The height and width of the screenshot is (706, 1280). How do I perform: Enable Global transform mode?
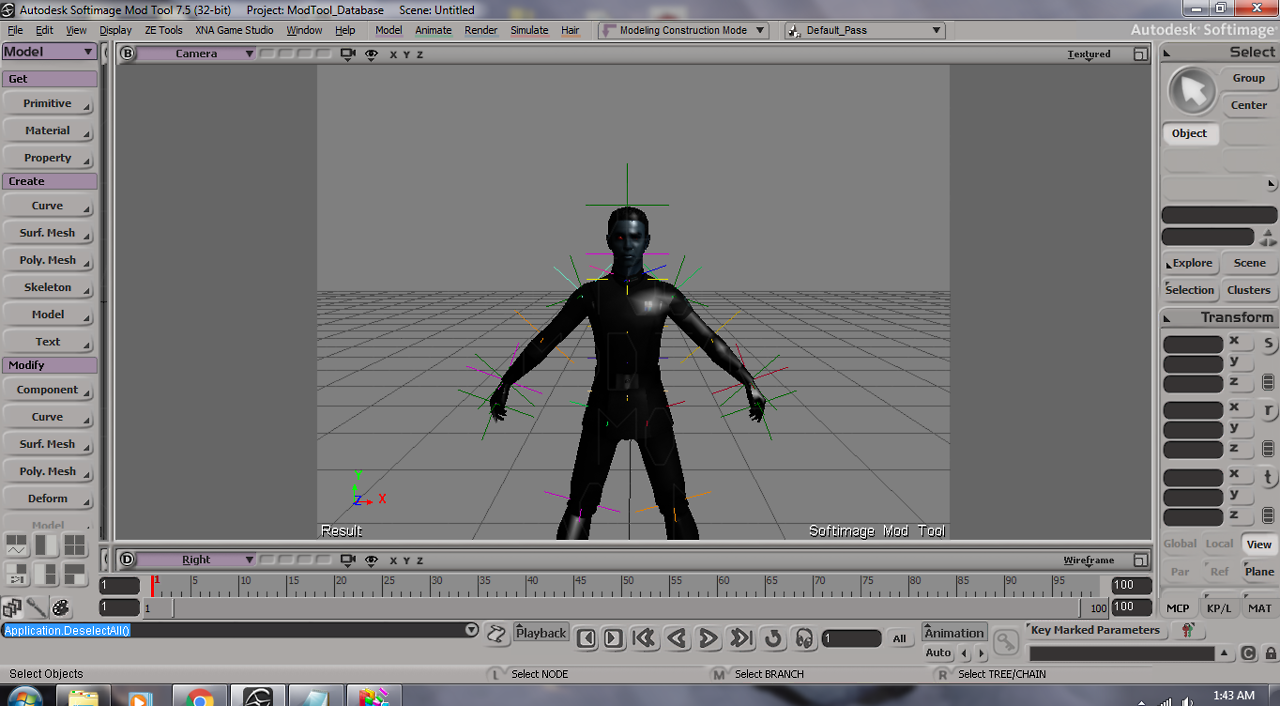pyautogui.click(x=1180, y=544)
